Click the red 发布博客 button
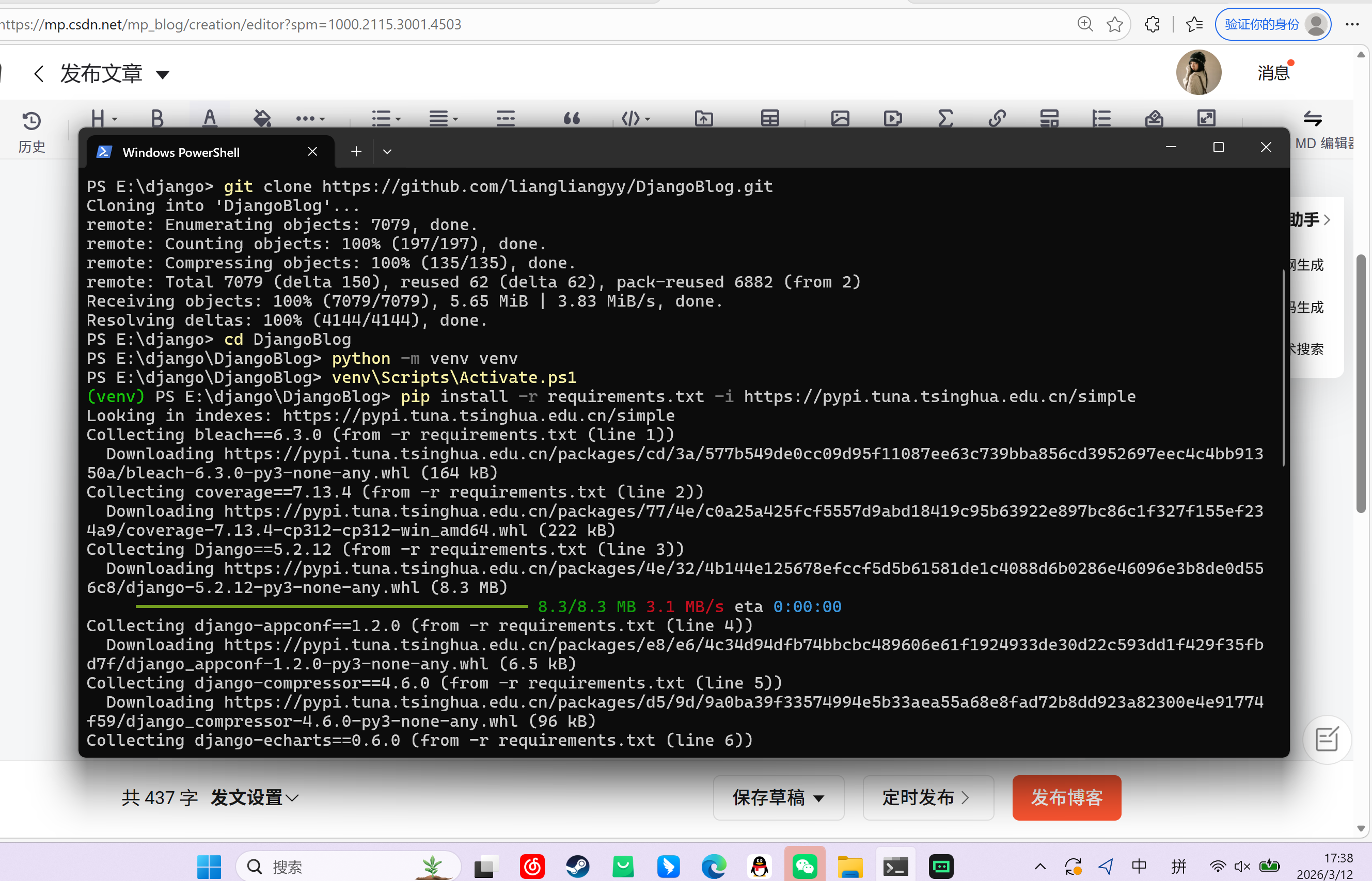The width and height of the screenshot is (1372, 881). point(1066,797)
